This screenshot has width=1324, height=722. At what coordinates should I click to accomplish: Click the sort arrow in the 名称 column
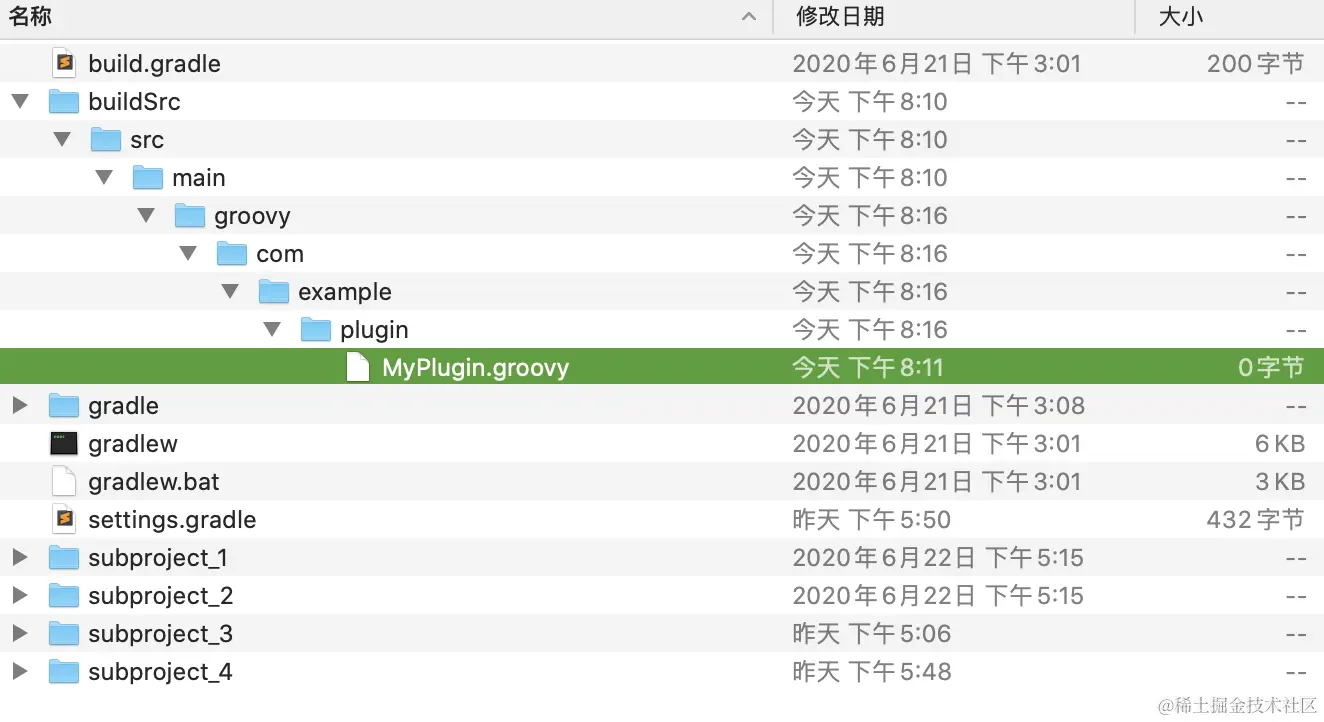pos(748,16)
